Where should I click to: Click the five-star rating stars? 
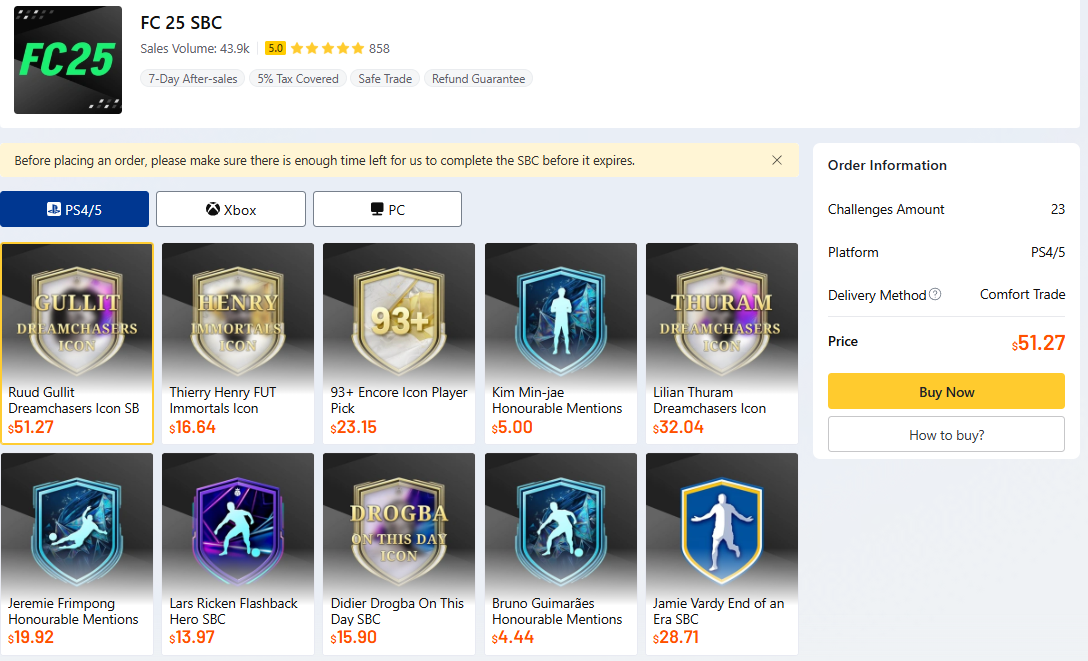coord(328,48)
